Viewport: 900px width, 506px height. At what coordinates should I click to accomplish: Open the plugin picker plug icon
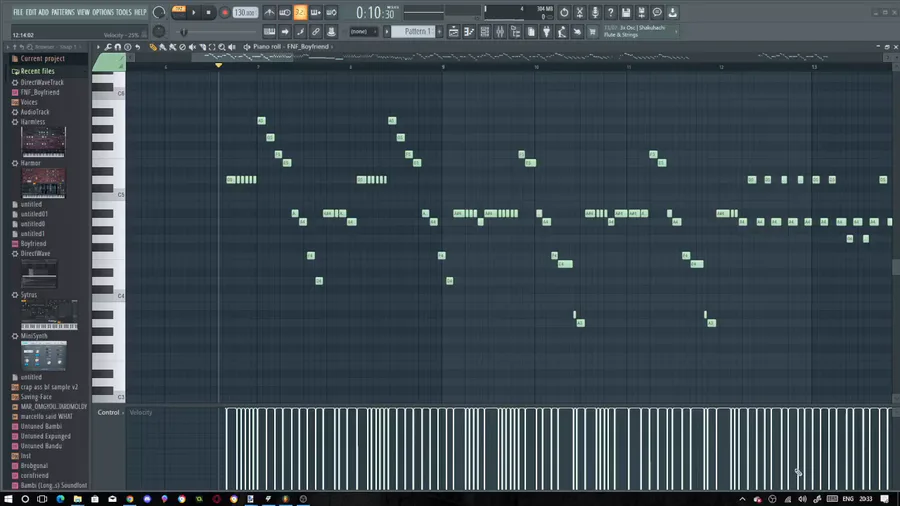(x=546, y=32)
